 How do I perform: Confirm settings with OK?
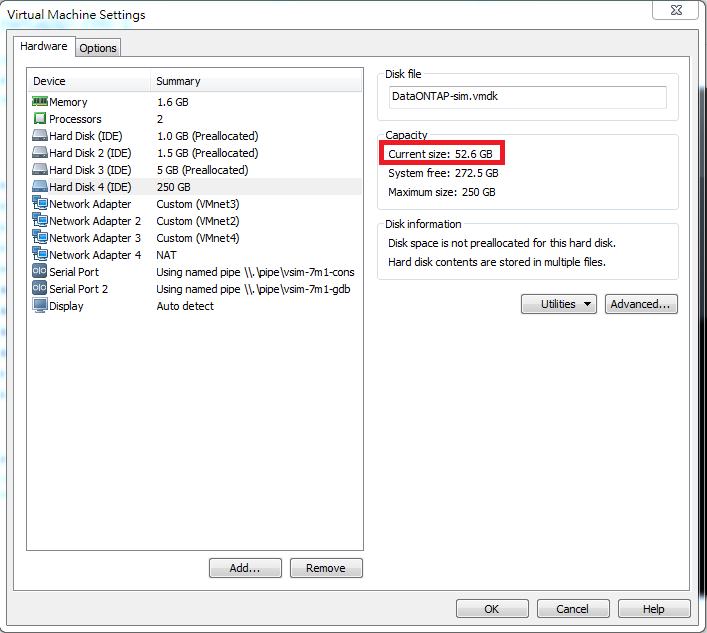click(492, 609)
